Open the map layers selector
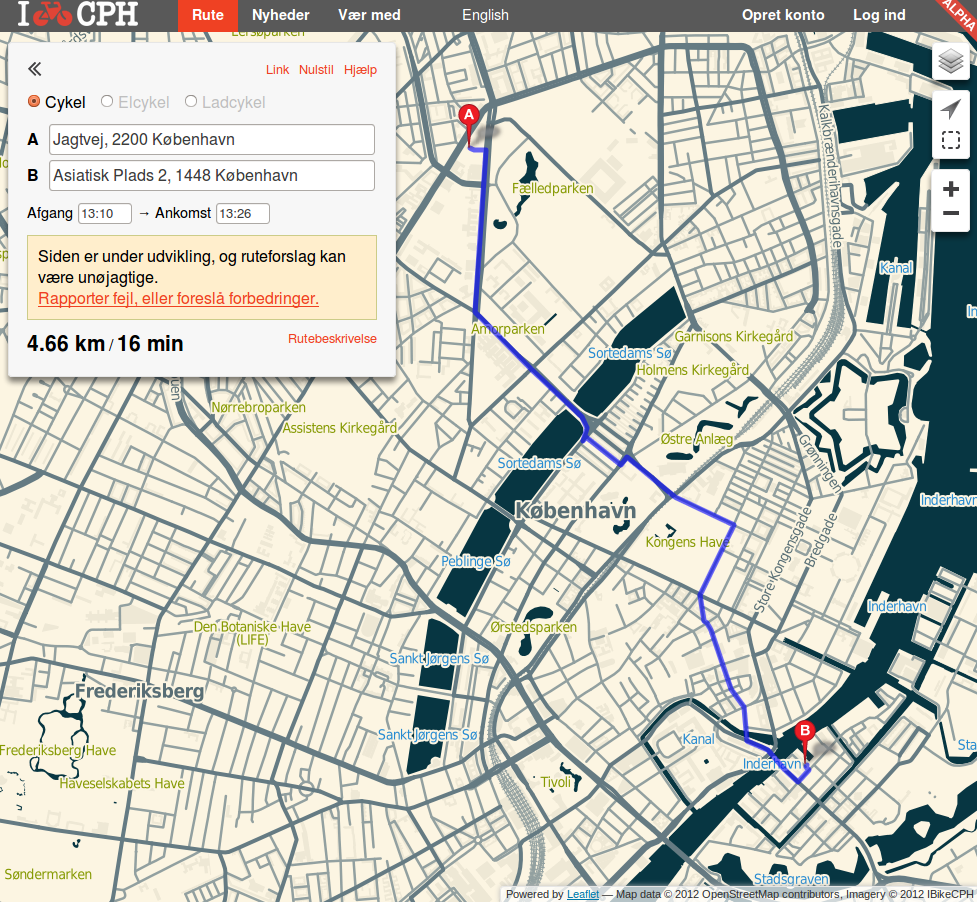Viewport: 977px width, 902px height. point(951,62)
